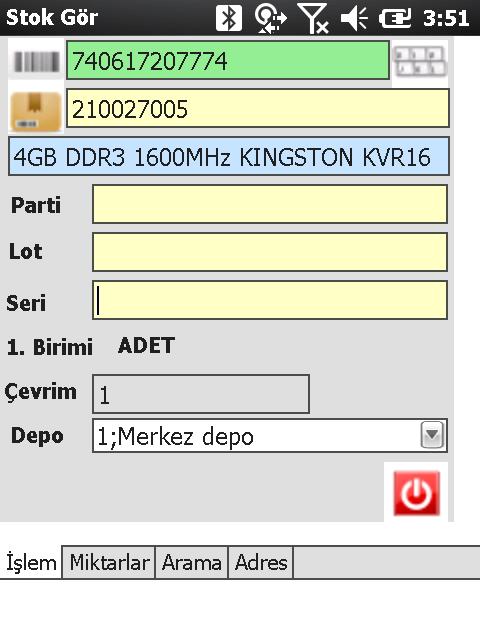The image size is (480, 640).
Task: Focus the Lot input field
Action: point(270,252)
